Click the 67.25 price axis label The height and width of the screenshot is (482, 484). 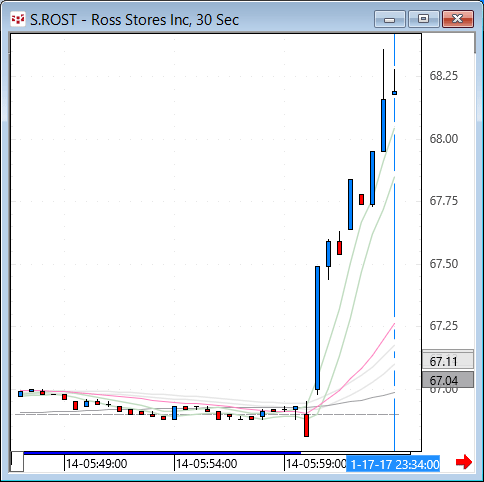[x=444, y=326]
